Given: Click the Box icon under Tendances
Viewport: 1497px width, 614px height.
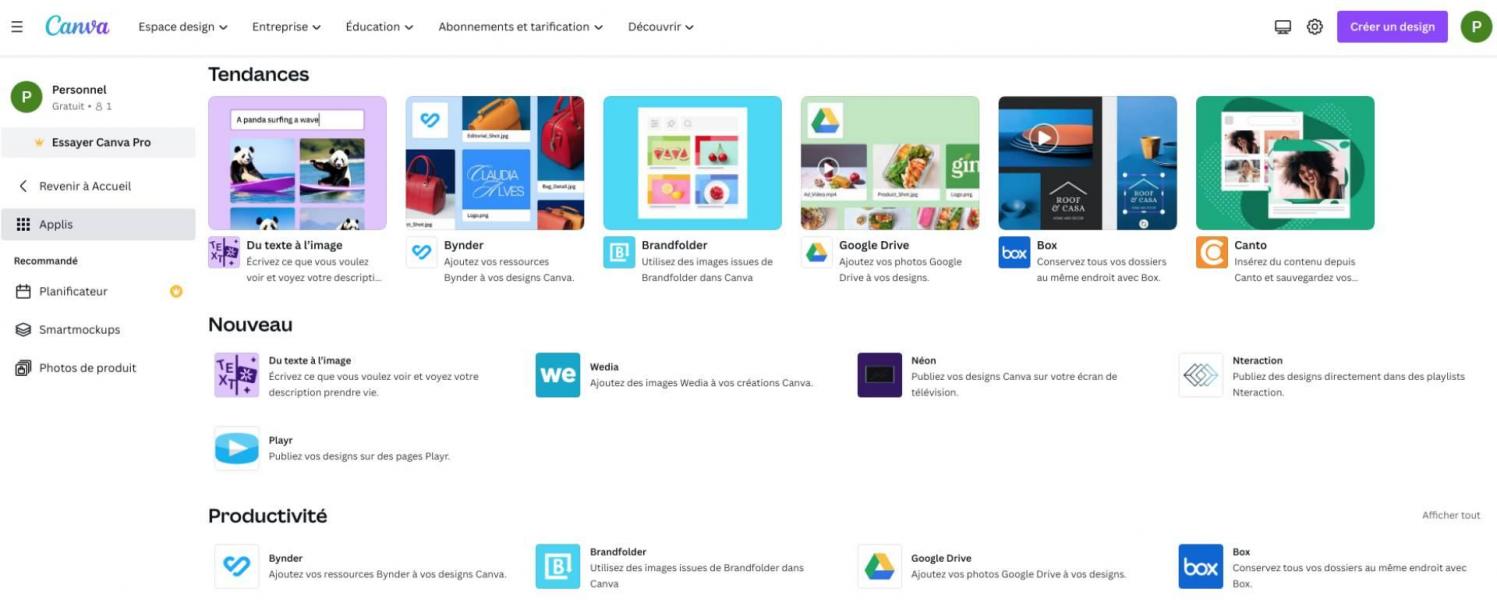Looking at the screenshot, I should pos(1014,253).
